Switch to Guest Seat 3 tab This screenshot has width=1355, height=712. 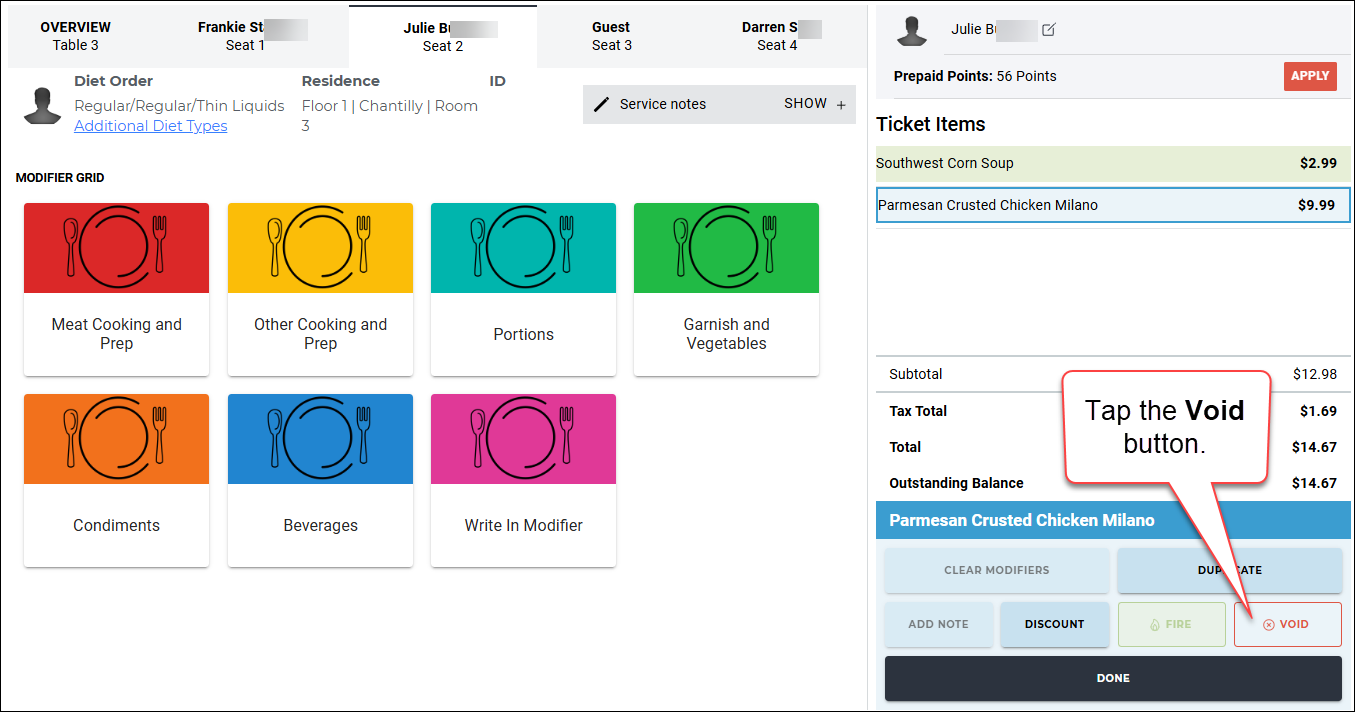click(x=611, y=36)
